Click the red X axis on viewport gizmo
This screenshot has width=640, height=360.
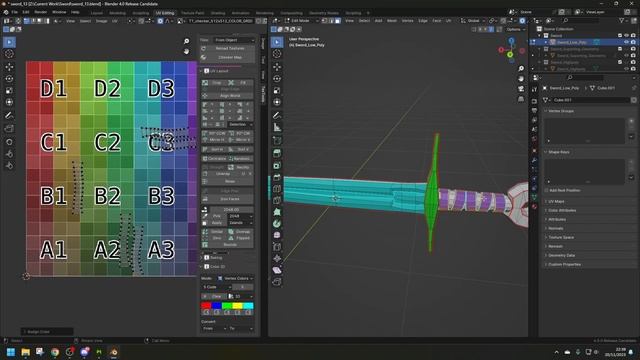pyautogui.click(x=501, y=50)
